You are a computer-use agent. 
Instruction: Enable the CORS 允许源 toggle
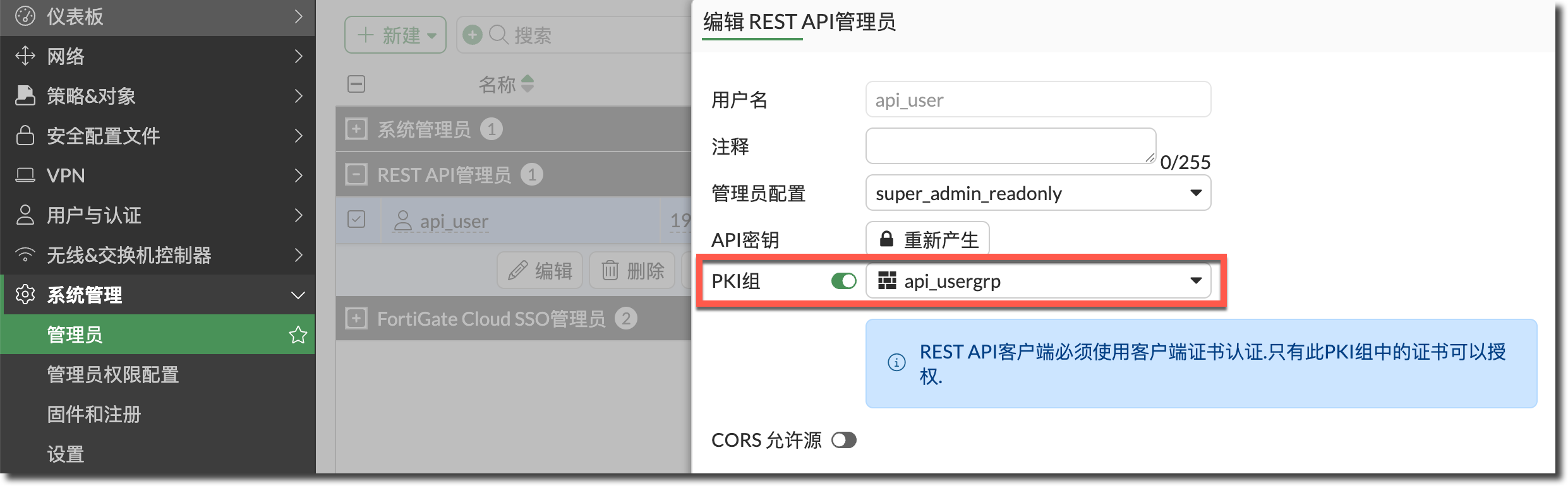pyautogui.click(x=843, y=440)
